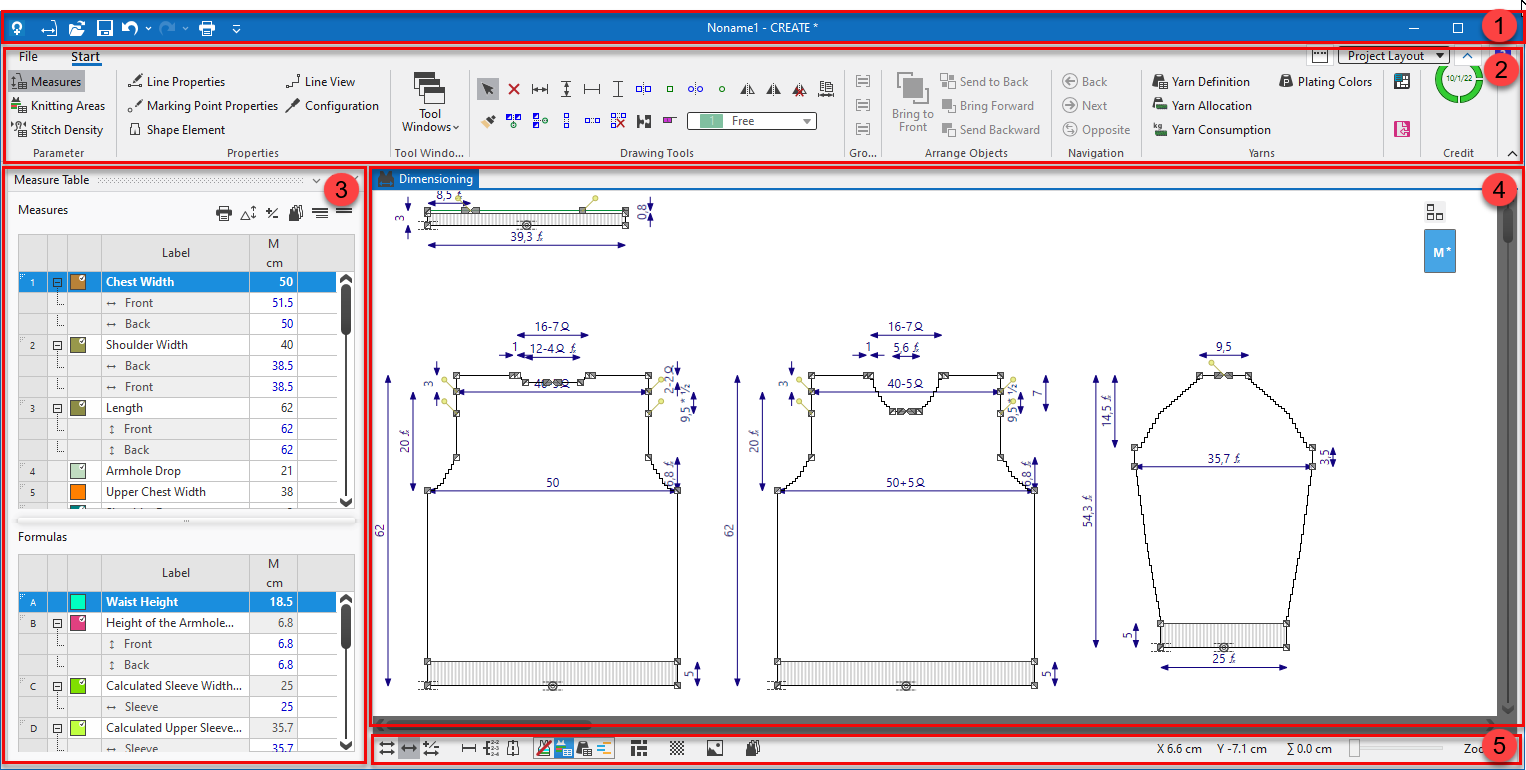Click the print icon in Measures panel
Viewport: 1526px width, 770px height.
[224, 212]
